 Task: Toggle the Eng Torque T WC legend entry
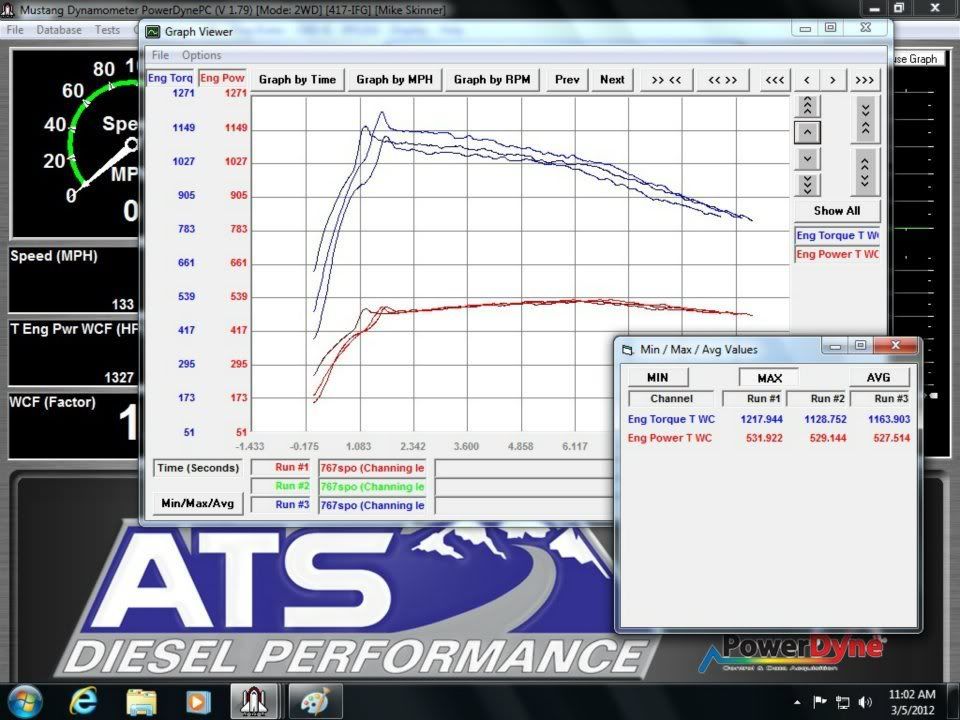point(837,235)
